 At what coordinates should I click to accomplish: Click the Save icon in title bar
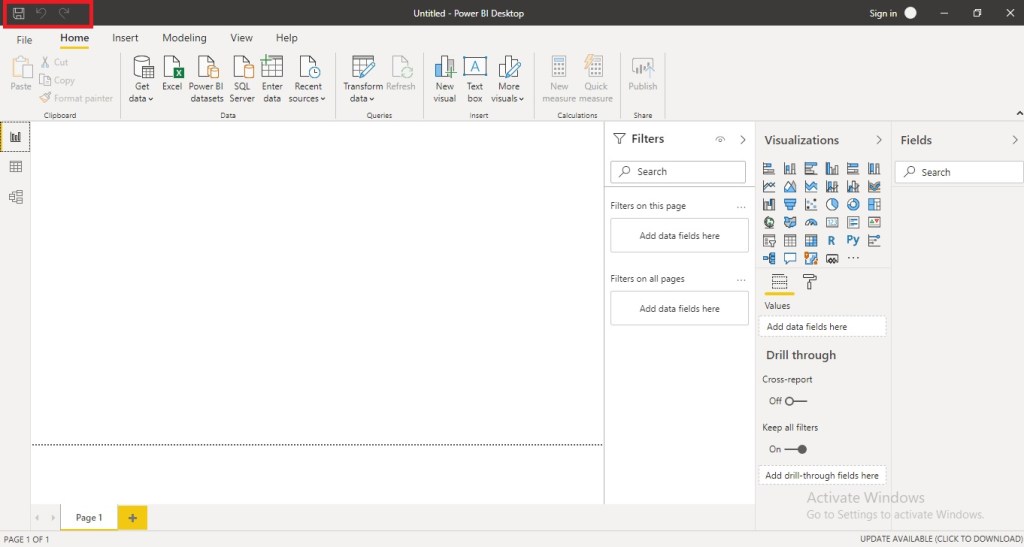[x=18, y=13]
